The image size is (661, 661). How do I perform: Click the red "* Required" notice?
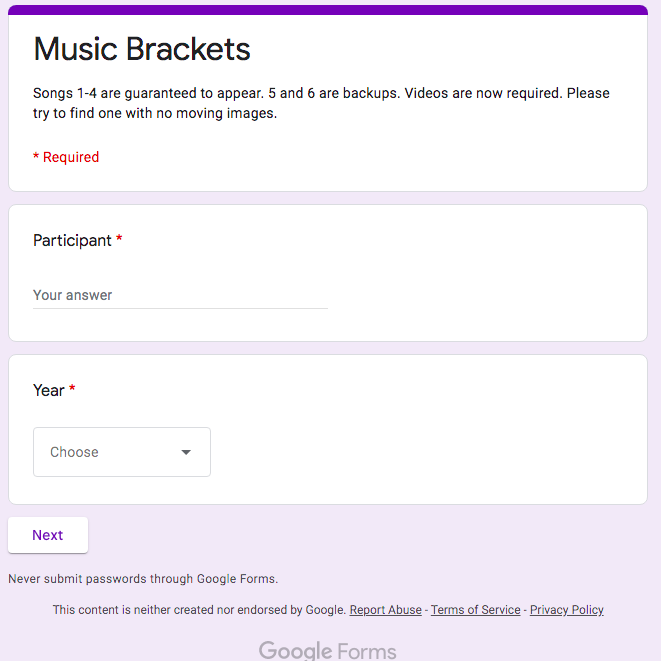coord(66,157)
